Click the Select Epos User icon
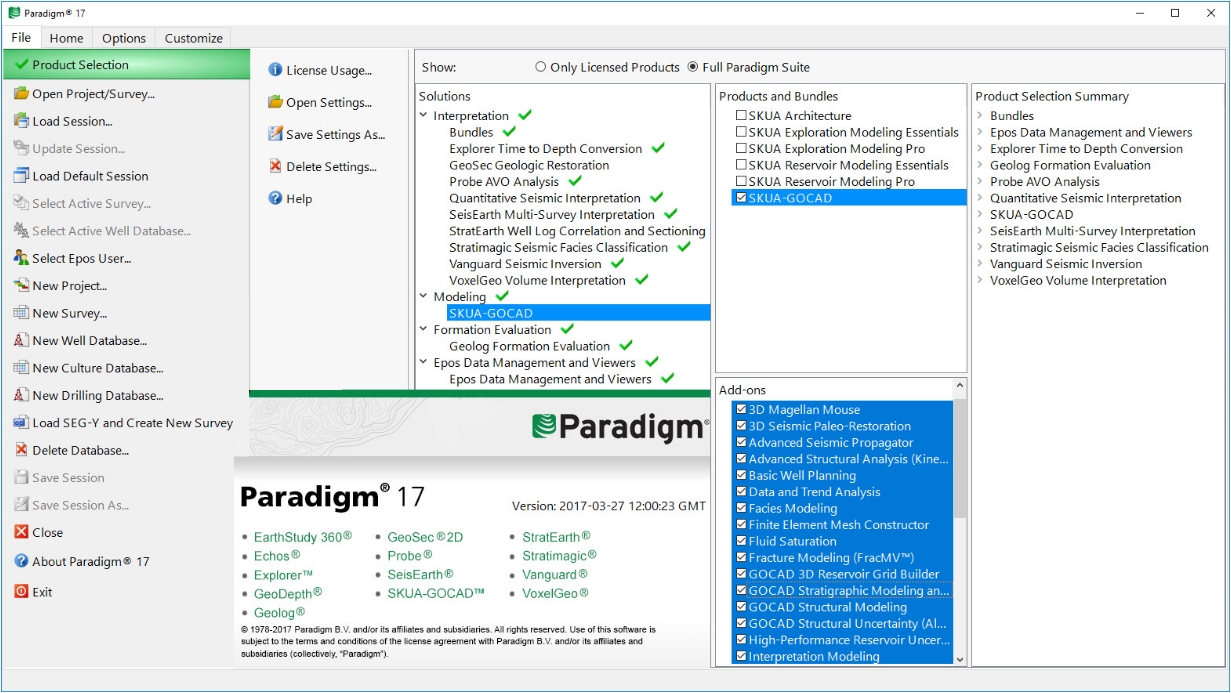1231x693 pixels. (x=21, y=258)
